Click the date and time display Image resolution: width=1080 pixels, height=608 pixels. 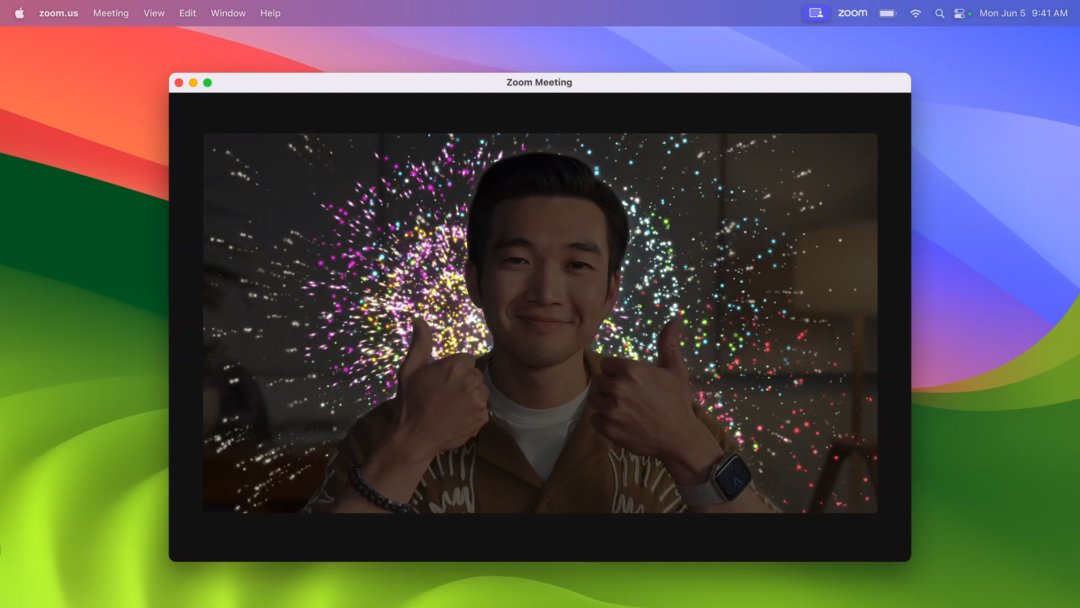point(1023,13)
